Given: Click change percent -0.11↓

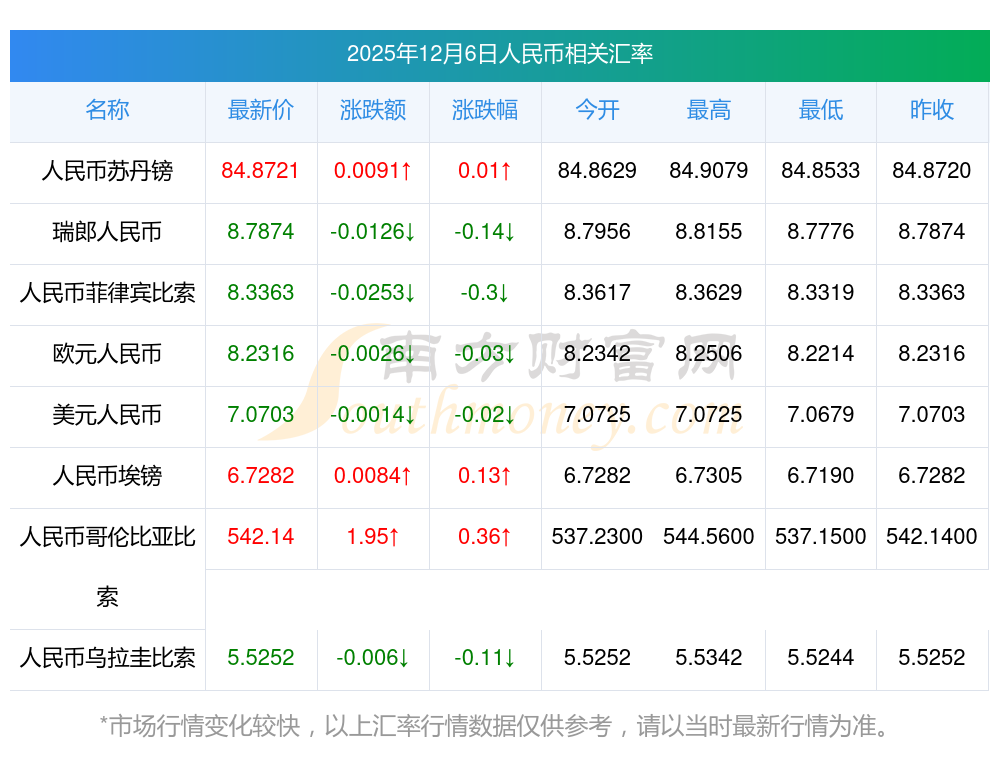Looking at the screenshot, I should point(485,658).
